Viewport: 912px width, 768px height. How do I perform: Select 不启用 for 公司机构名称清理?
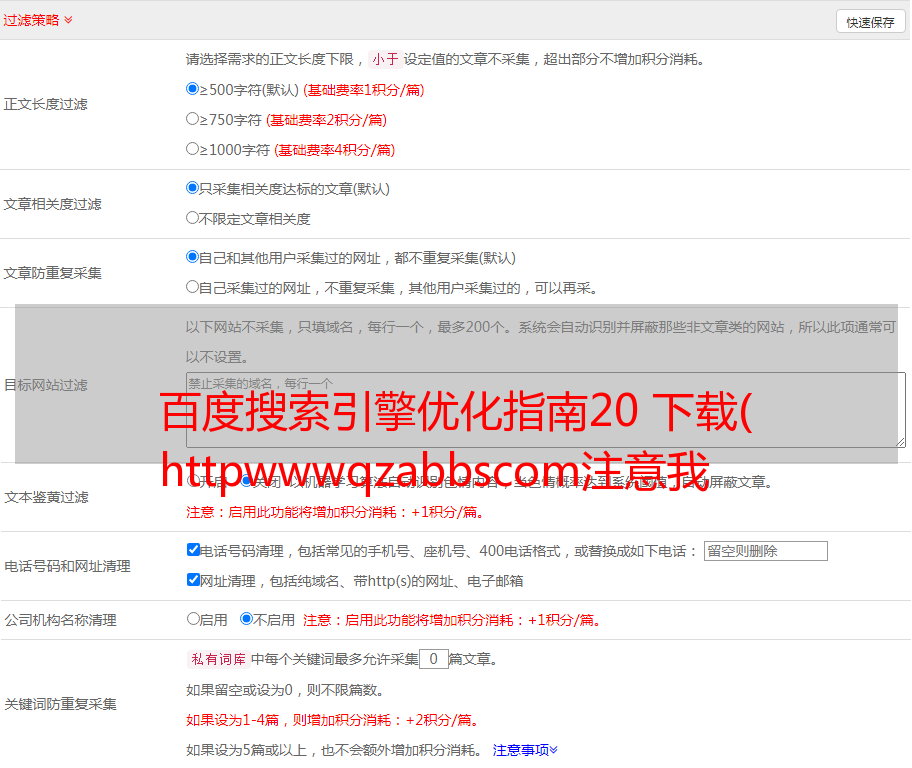click(247, 619)
